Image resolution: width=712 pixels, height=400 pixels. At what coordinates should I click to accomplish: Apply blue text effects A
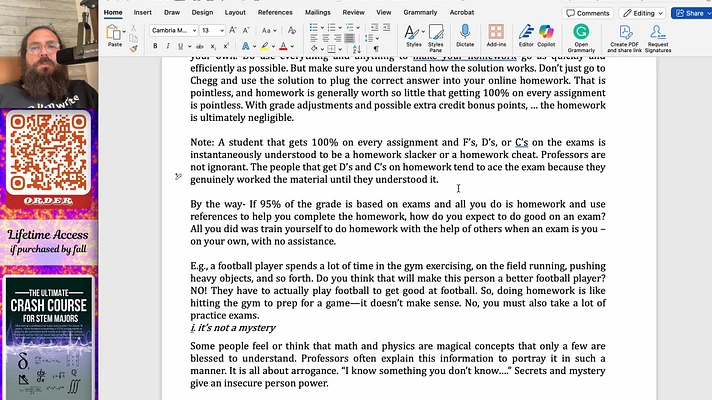pyautogui.click(x=245, y=46)
